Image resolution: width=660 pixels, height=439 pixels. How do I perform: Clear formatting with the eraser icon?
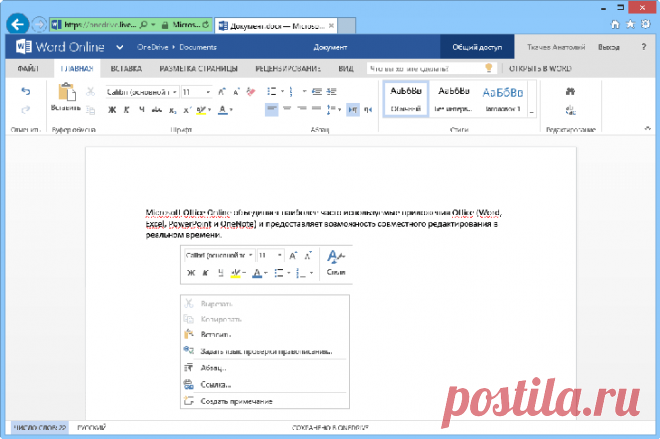click(x=251, y=91)
